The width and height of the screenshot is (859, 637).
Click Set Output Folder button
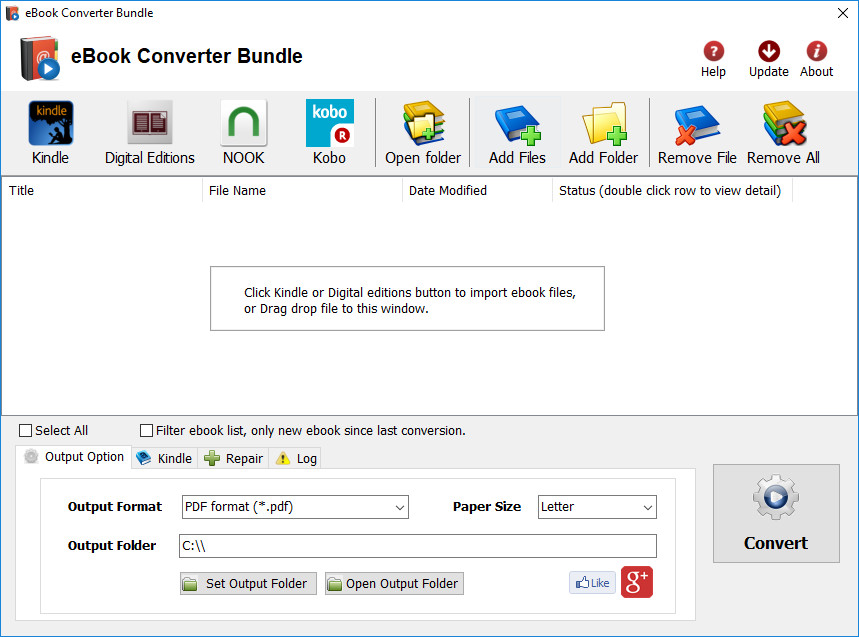click(248, 583)
